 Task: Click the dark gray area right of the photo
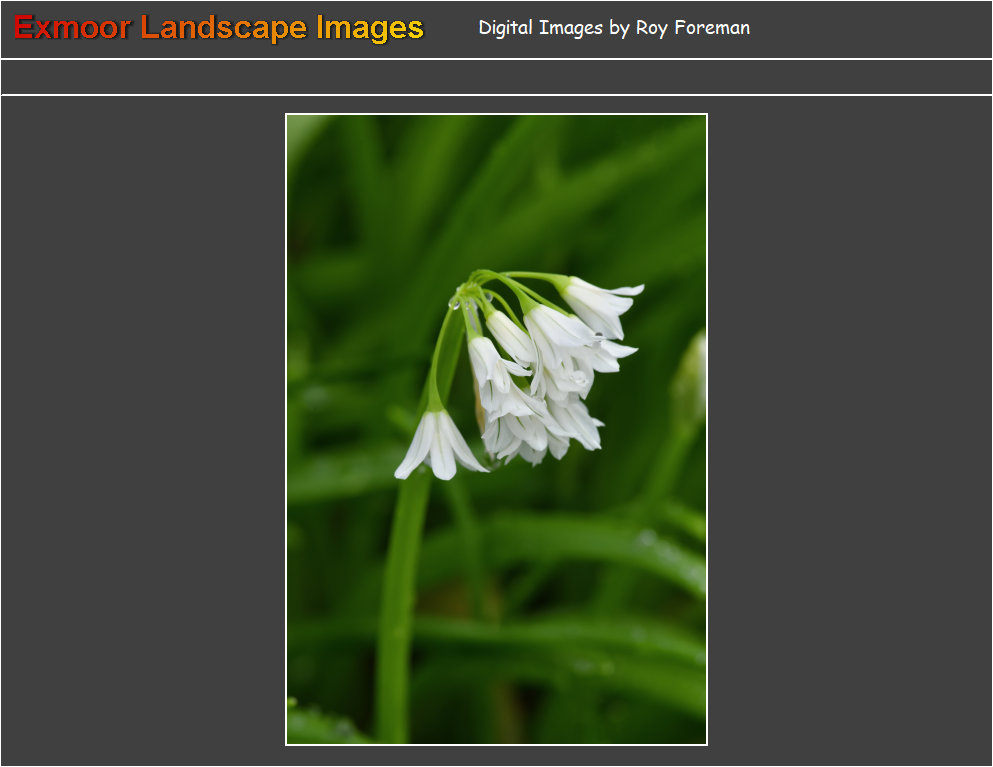(850, 430)
